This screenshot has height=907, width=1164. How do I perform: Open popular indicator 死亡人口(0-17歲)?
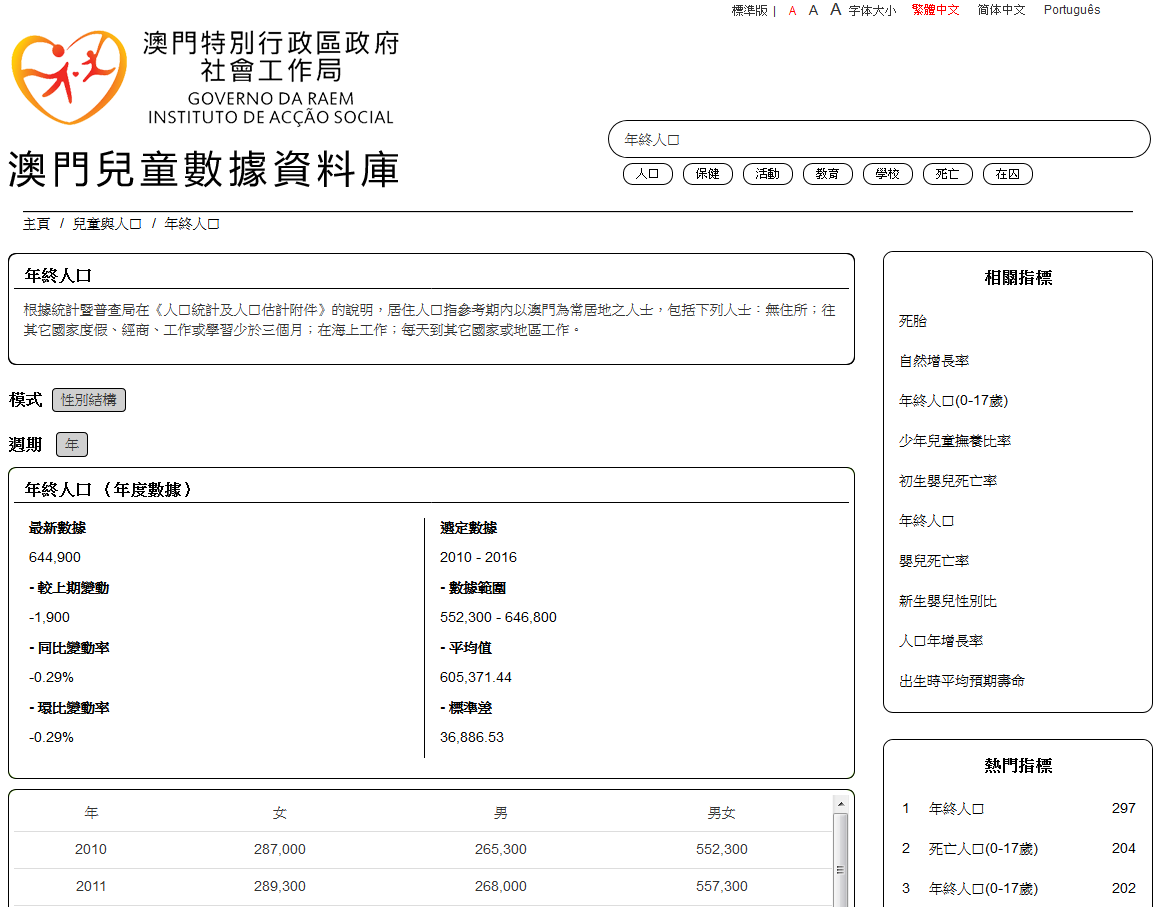[x=983, y=849]
